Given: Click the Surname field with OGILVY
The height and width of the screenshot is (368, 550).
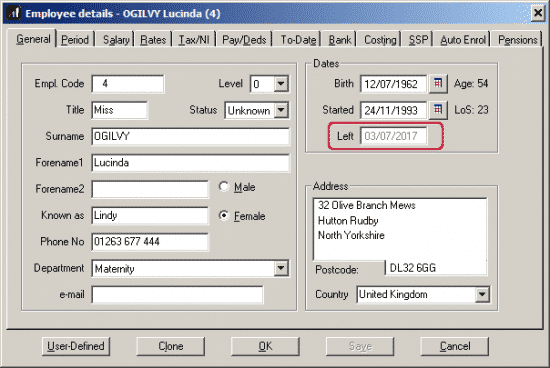Looking at the screenshot, I should 190,136.
